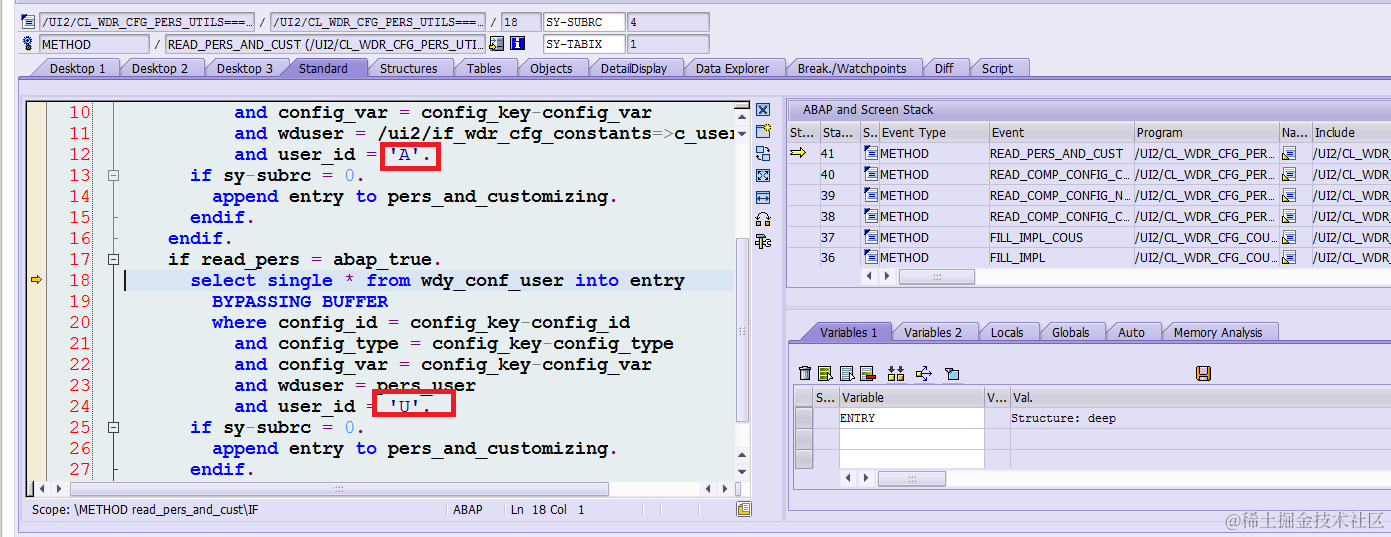The width and height of the screenshot is (1391, 537).
Task: Click the horizontal scrollbar under the code editor
Action: click(x=339, y=489)
